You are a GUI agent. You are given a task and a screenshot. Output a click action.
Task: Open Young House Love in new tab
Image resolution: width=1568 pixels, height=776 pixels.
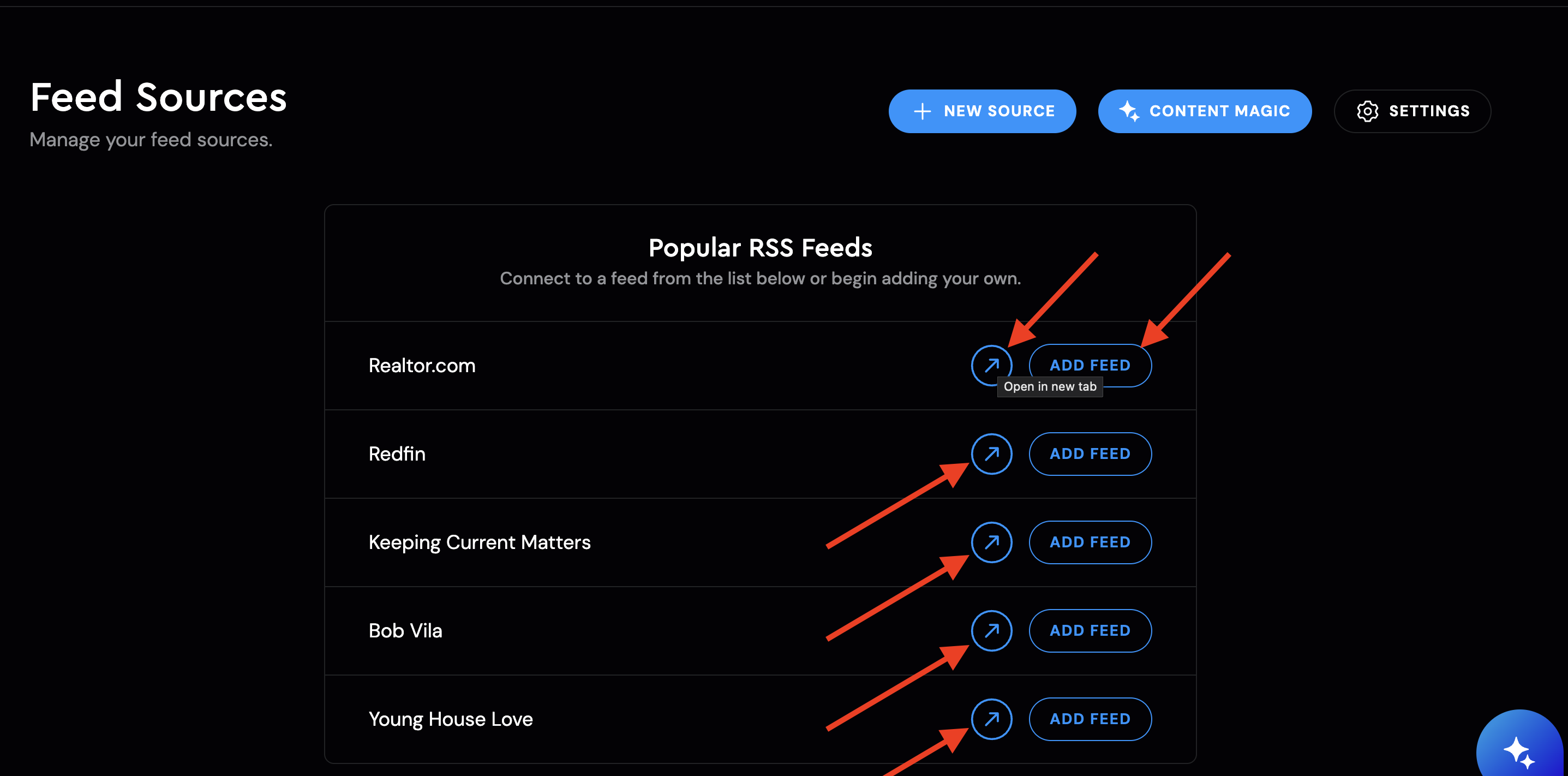[991, 719]
